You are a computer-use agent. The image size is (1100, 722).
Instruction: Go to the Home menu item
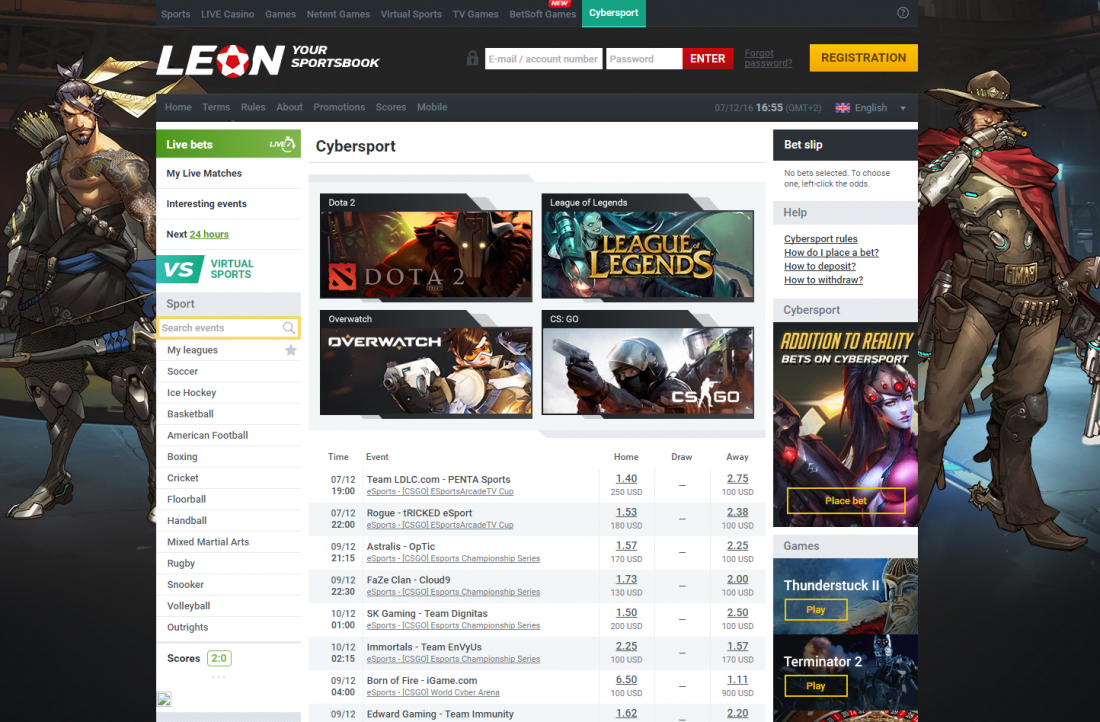click(178, 107)
